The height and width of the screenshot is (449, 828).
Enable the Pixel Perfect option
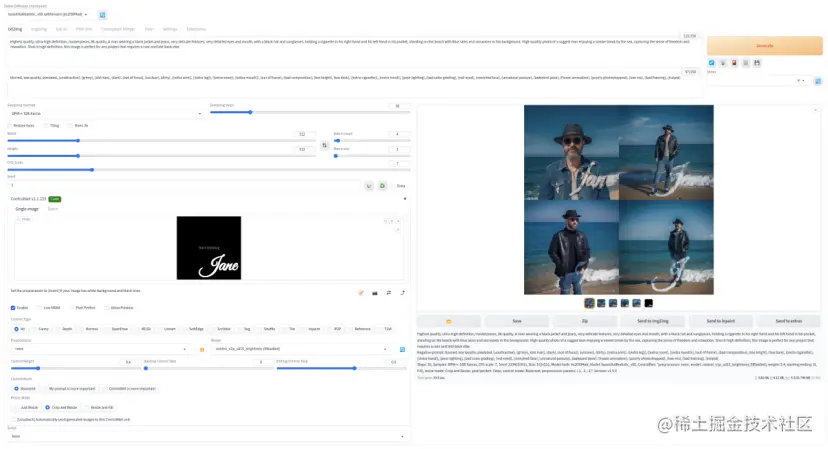point(71,307)
